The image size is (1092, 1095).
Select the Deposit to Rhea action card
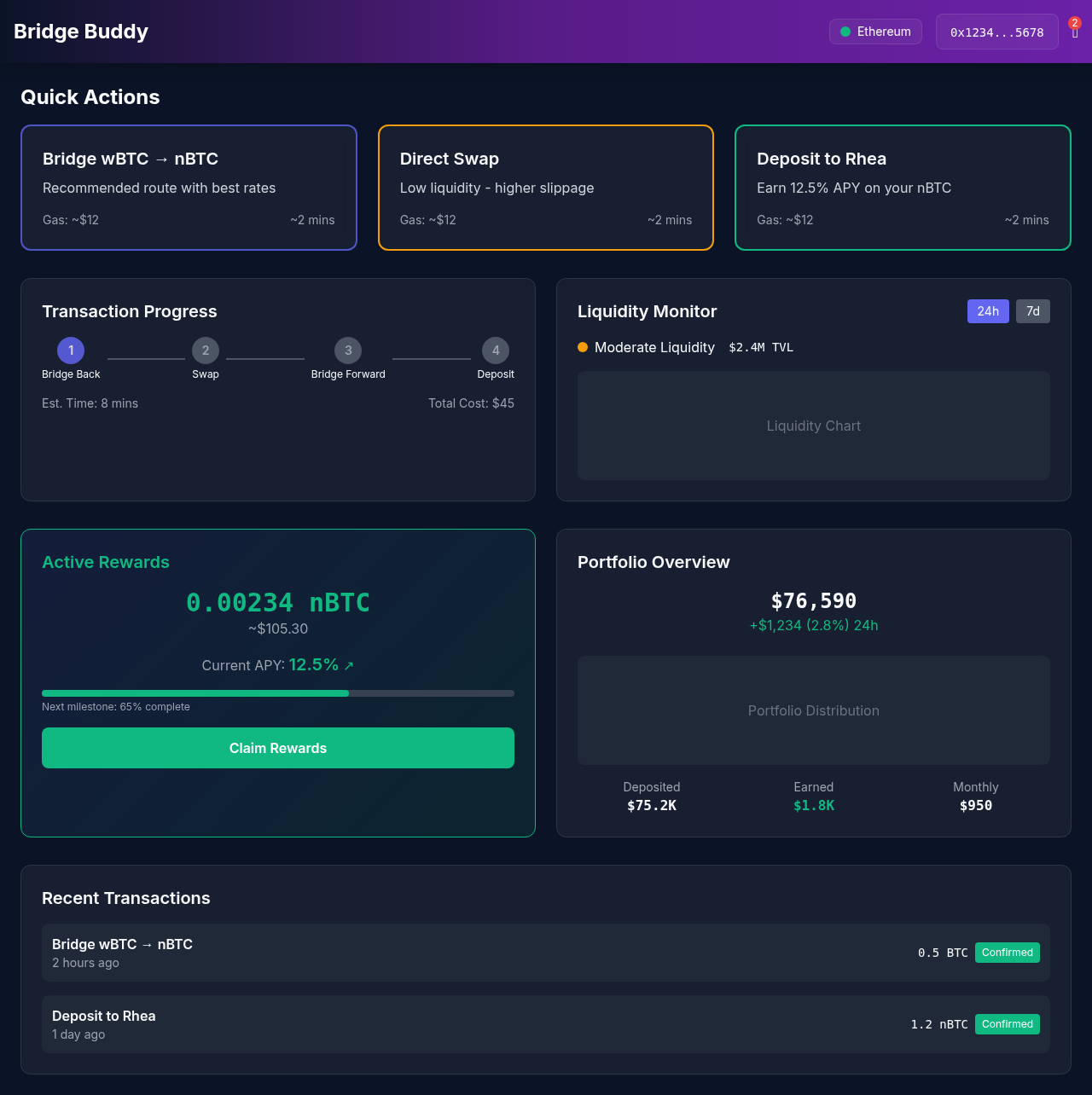coord(903,188)
